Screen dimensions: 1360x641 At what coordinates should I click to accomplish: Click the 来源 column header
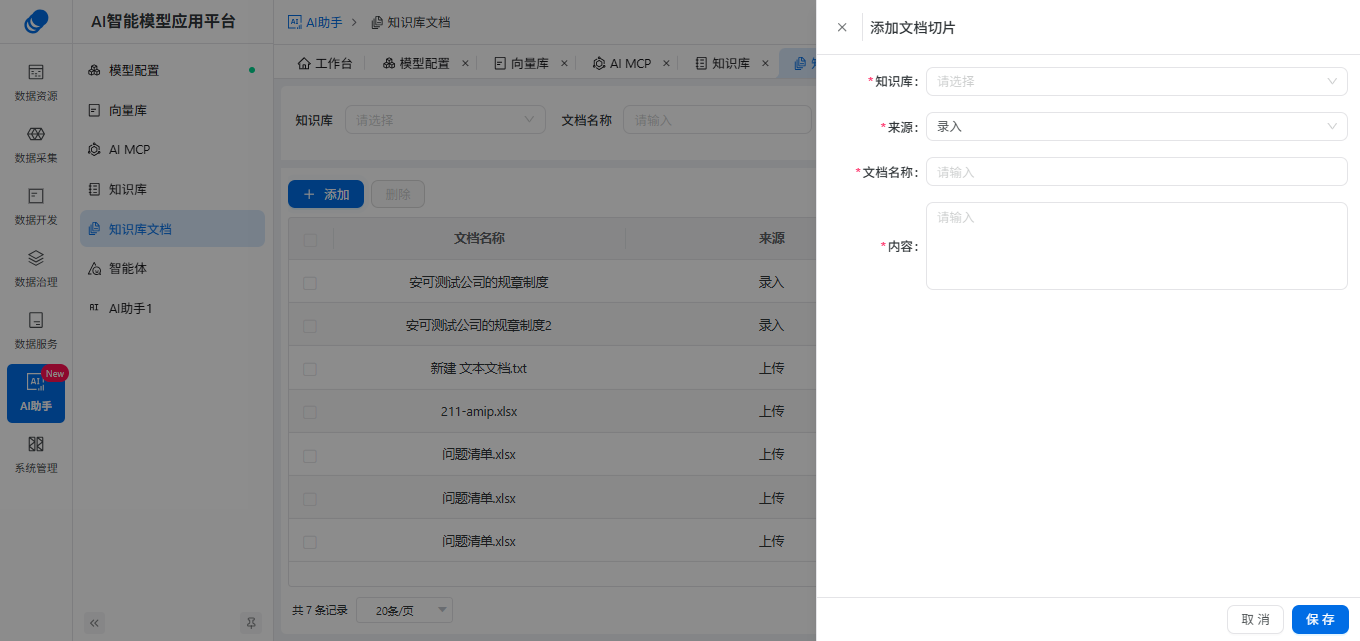coord(771,239)
